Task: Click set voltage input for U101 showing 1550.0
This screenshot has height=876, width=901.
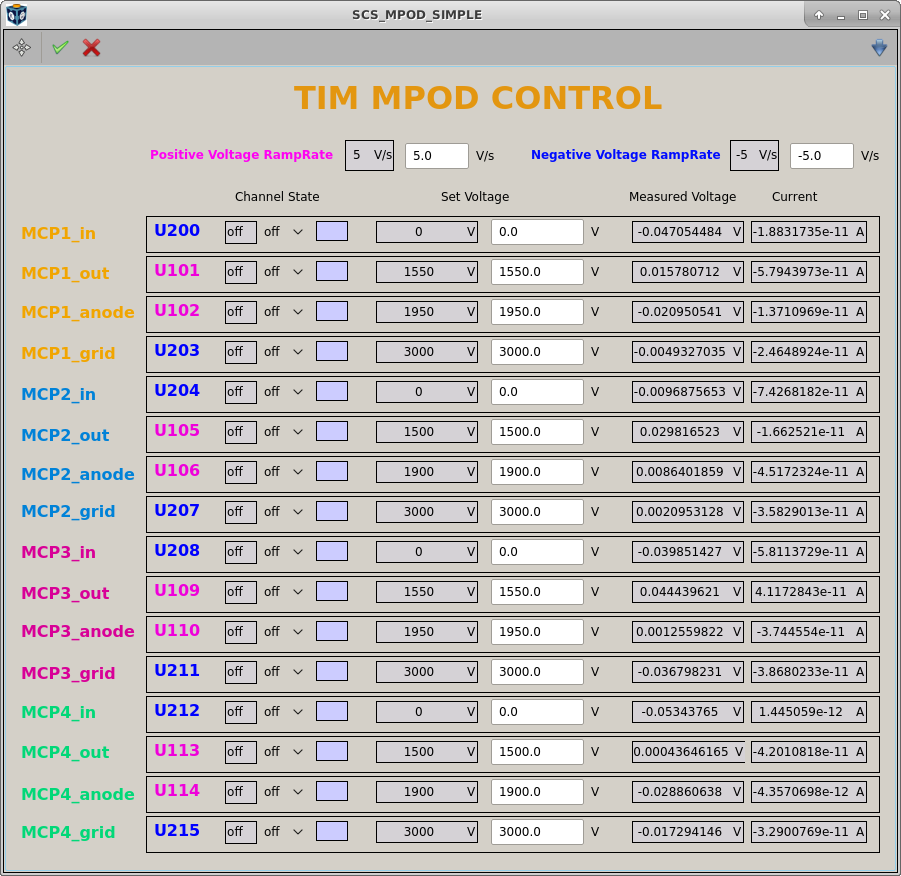Action: 537,271
